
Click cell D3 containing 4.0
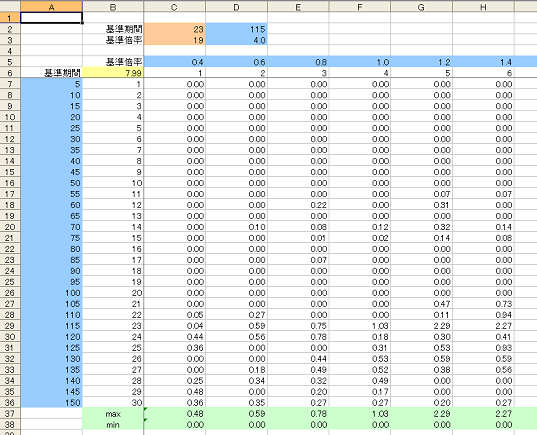(236, 40)
